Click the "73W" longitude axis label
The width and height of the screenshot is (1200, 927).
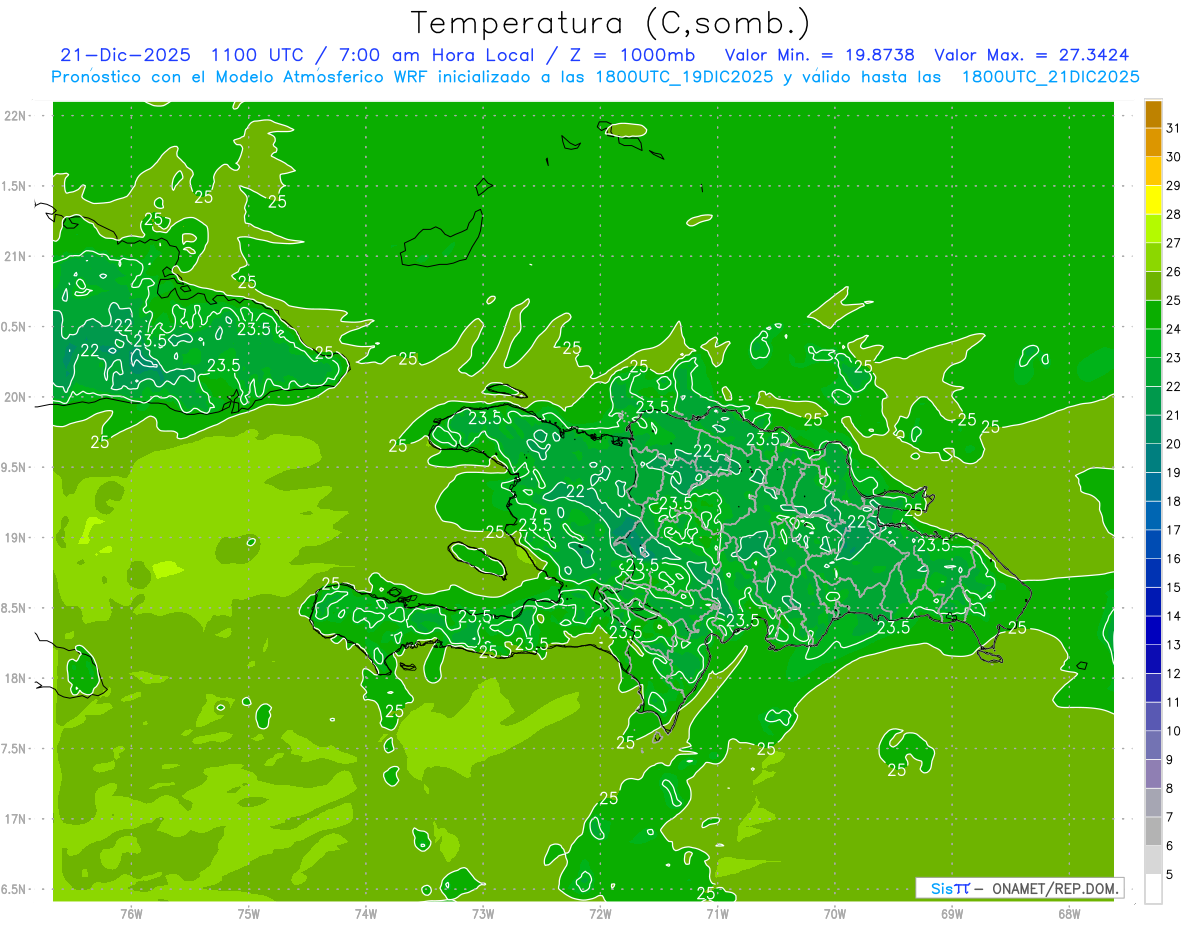coord(483,913)
